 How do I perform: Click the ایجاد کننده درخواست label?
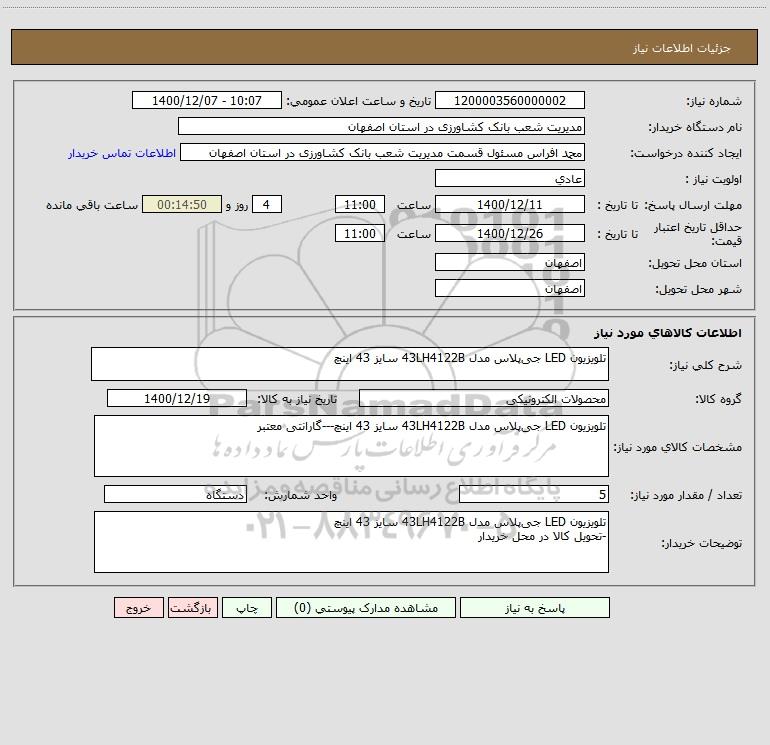[686, 153]
